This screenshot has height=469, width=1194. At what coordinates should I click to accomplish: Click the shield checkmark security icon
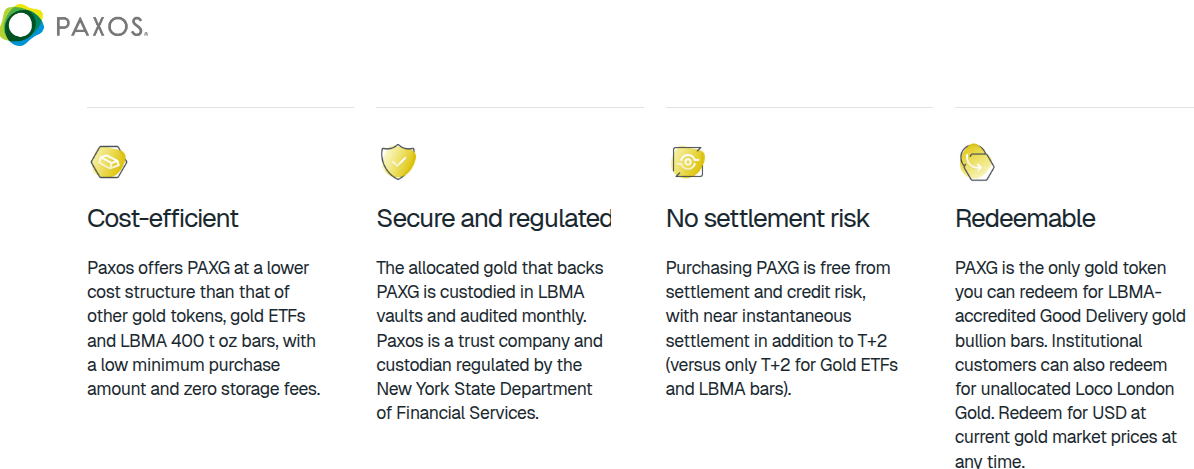pos(397,162)
